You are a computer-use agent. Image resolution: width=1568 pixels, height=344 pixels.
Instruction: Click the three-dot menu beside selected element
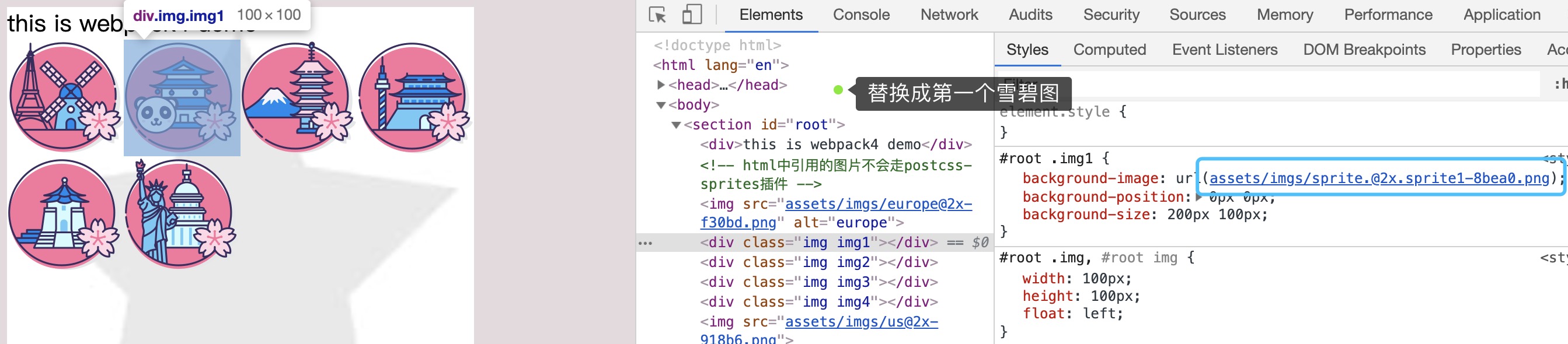coord(645,243)
